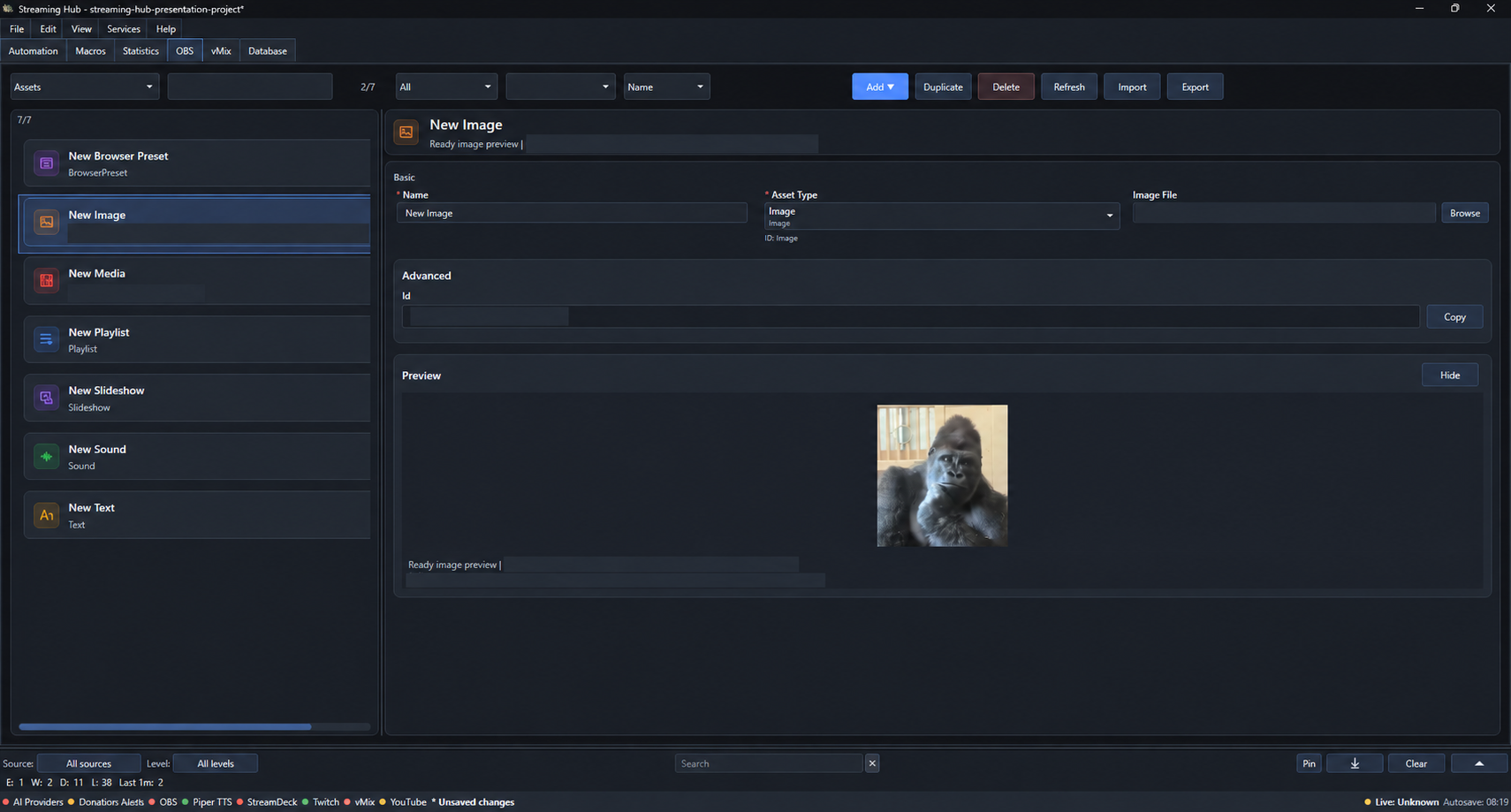Open the Statistics tab
This screenshot has width=1511, height=812.
click(x=140, y=51)
